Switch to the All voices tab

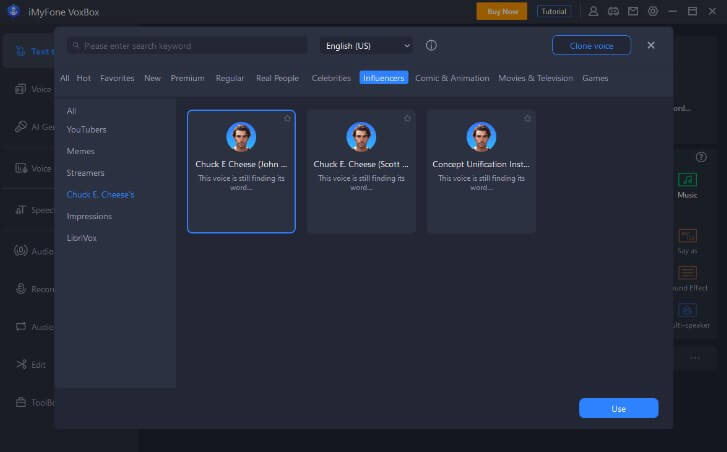coord(64,78)
